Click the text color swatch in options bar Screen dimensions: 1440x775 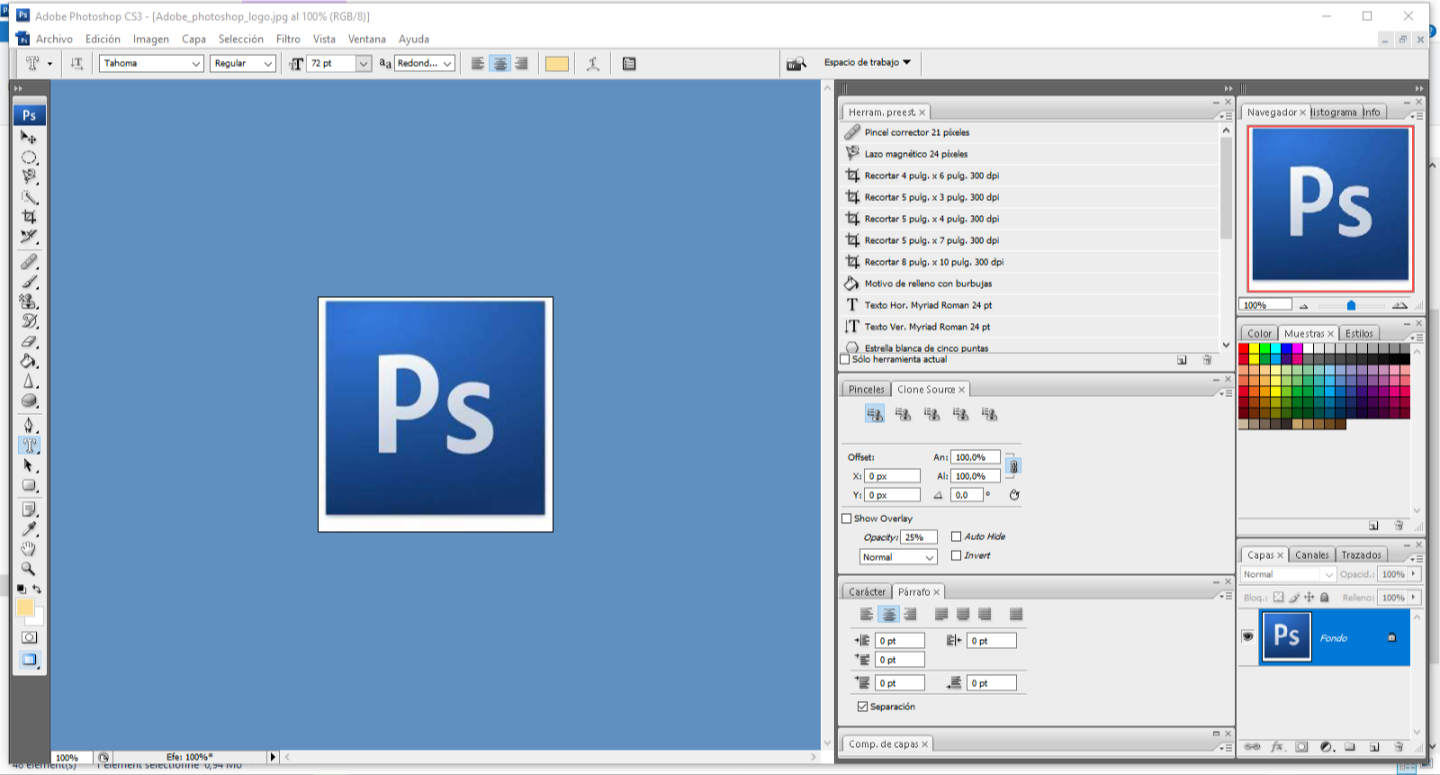tap(557, 63)
